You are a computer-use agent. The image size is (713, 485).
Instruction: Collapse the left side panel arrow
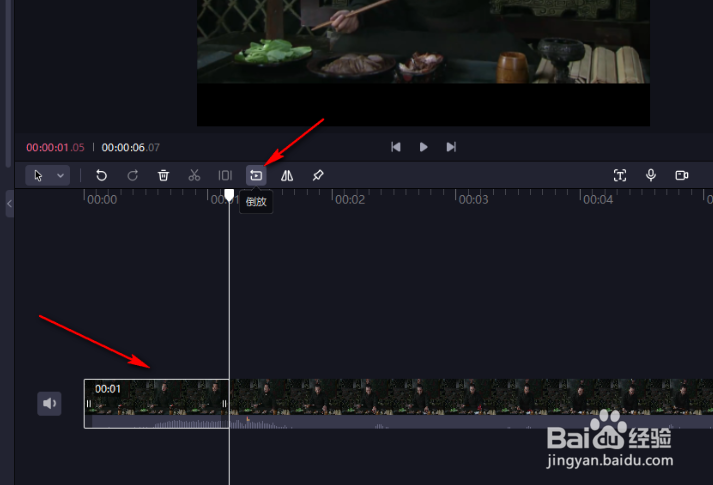coord(9,204)
